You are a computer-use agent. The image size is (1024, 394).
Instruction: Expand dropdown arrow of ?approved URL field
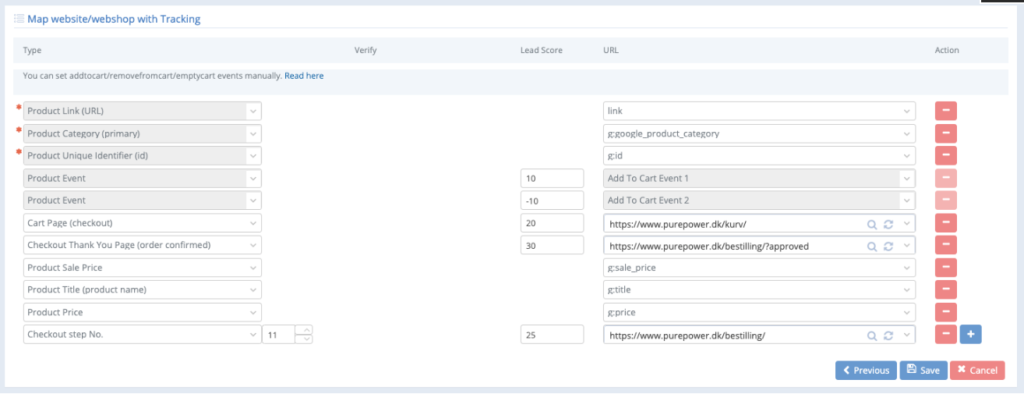(x=906, y=246)
